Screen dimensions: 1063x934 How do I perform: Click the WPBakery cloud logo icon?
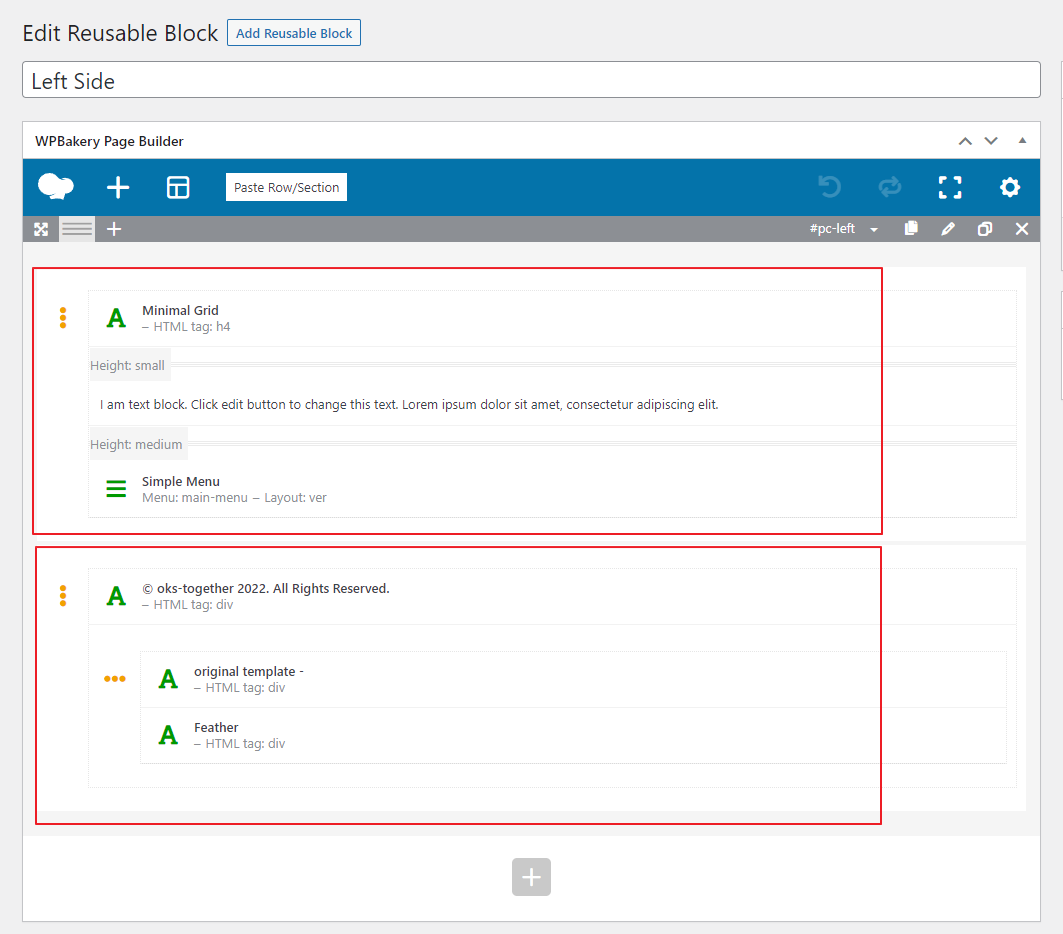point(56,186)
